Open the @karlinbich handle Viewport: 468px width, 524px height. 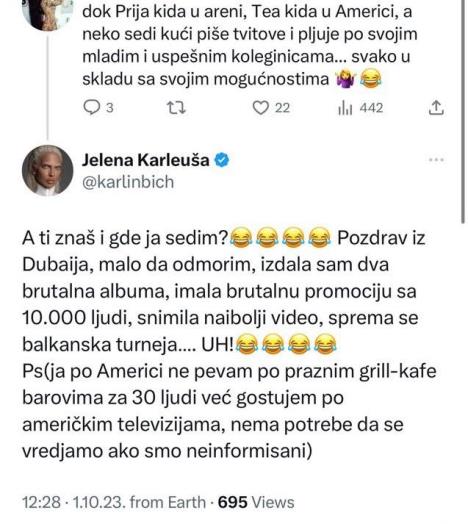point(128,182)
